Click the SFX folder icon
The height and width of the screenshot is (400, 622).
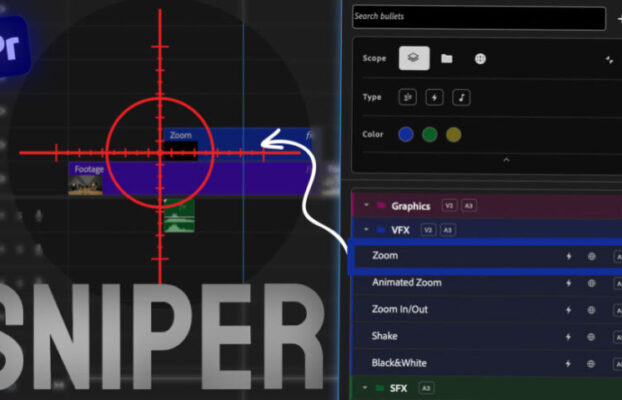(380, 388)
